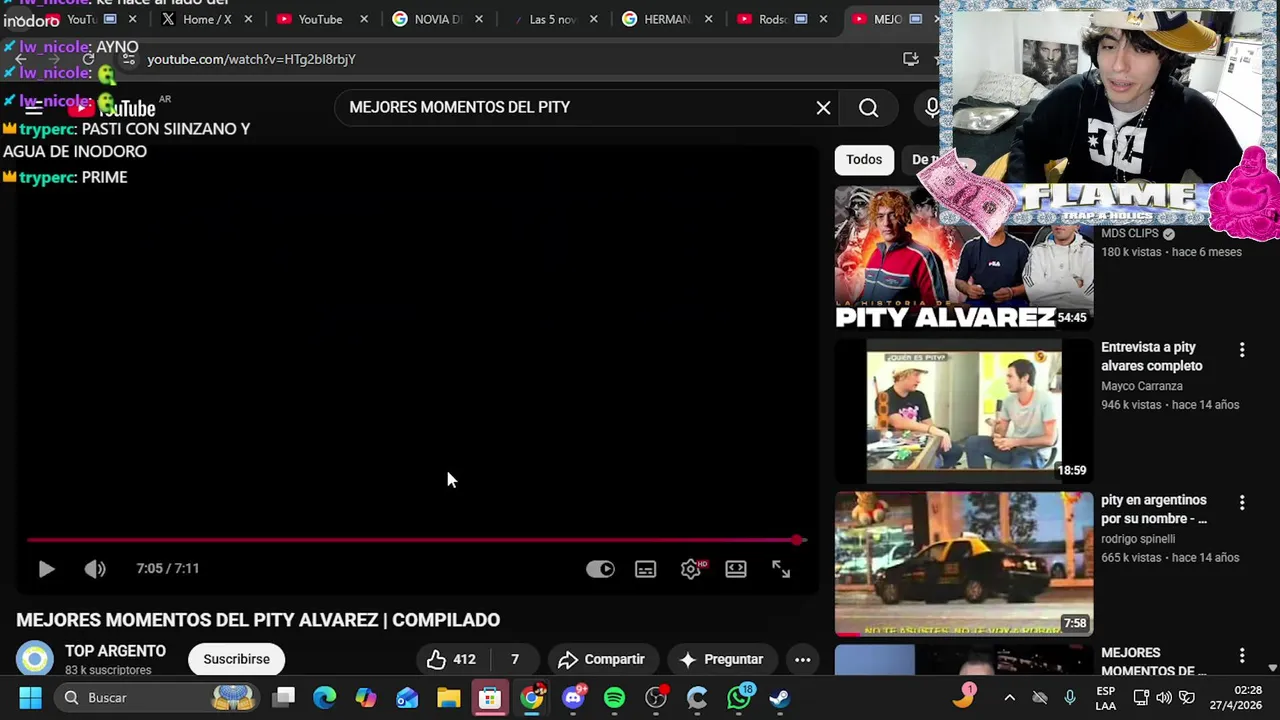This screenshot has width=1280, height=720.
Task: Open the YouTube hamburger guide menu
Action: [34, 108]
